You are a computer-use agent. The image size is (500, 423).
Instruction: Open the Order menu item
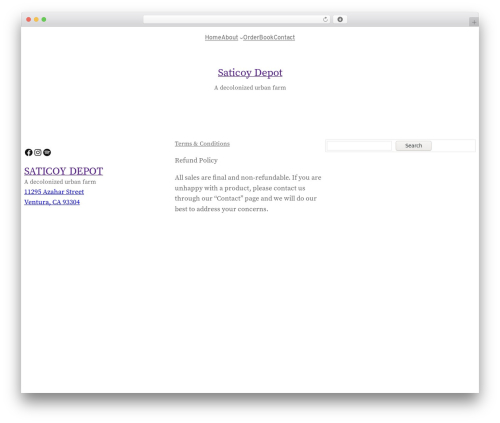(x=251, y=37)
